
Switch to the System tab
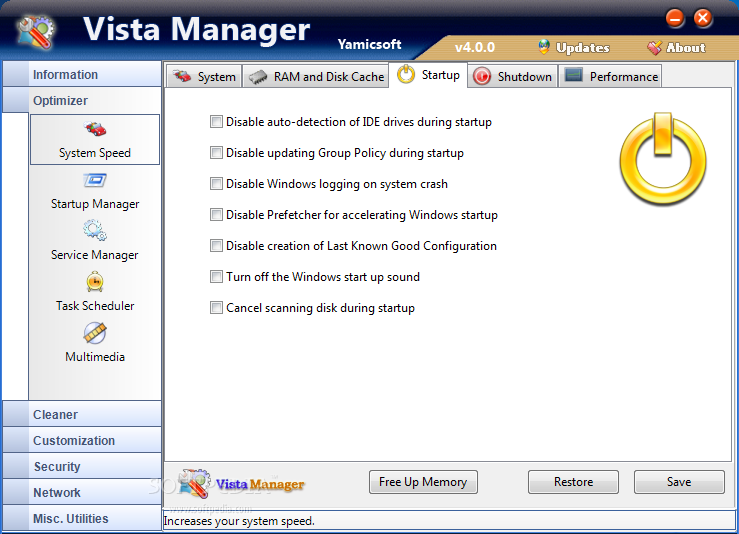coord(204,76)
